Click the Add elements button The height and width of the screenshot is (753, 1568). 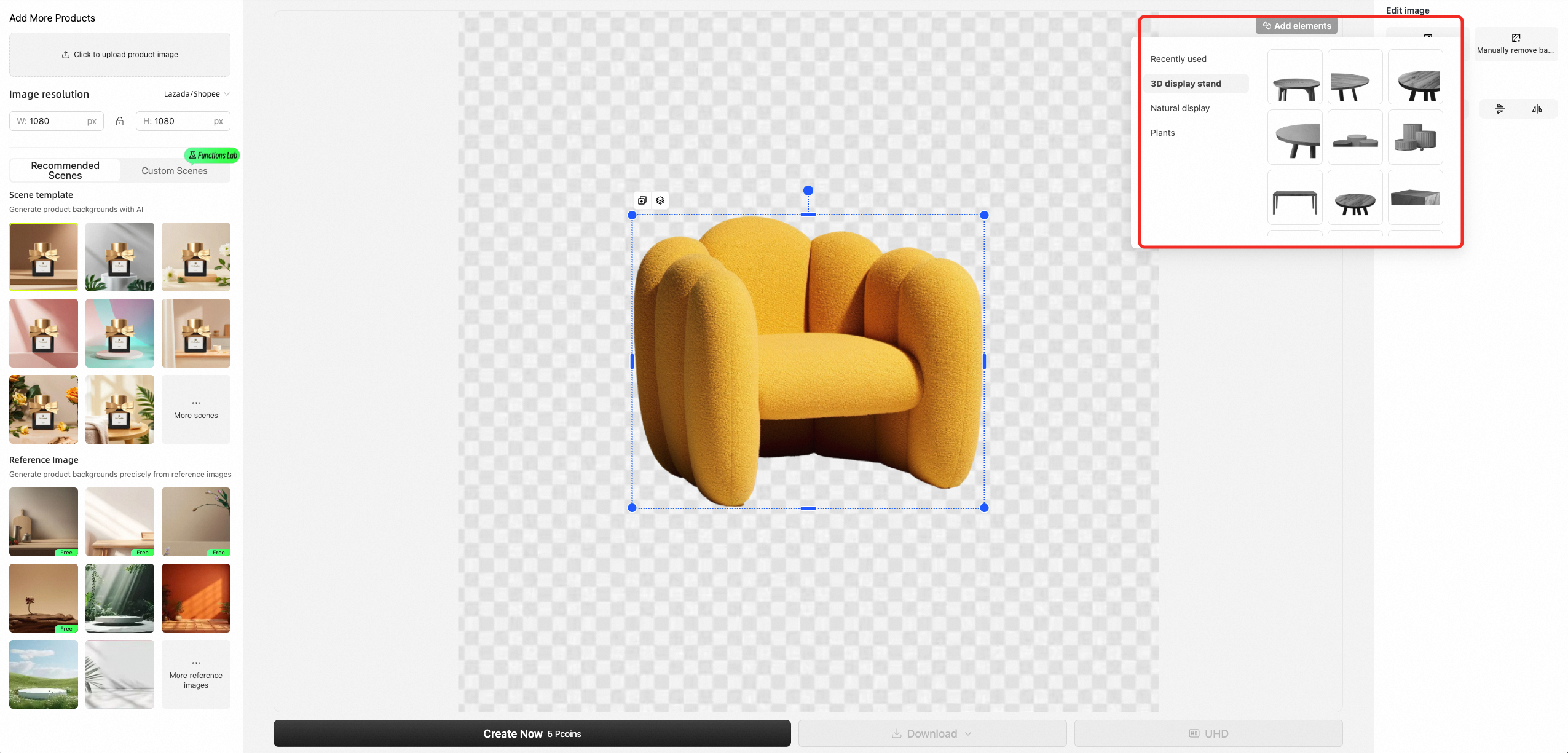coord(1296,26)
